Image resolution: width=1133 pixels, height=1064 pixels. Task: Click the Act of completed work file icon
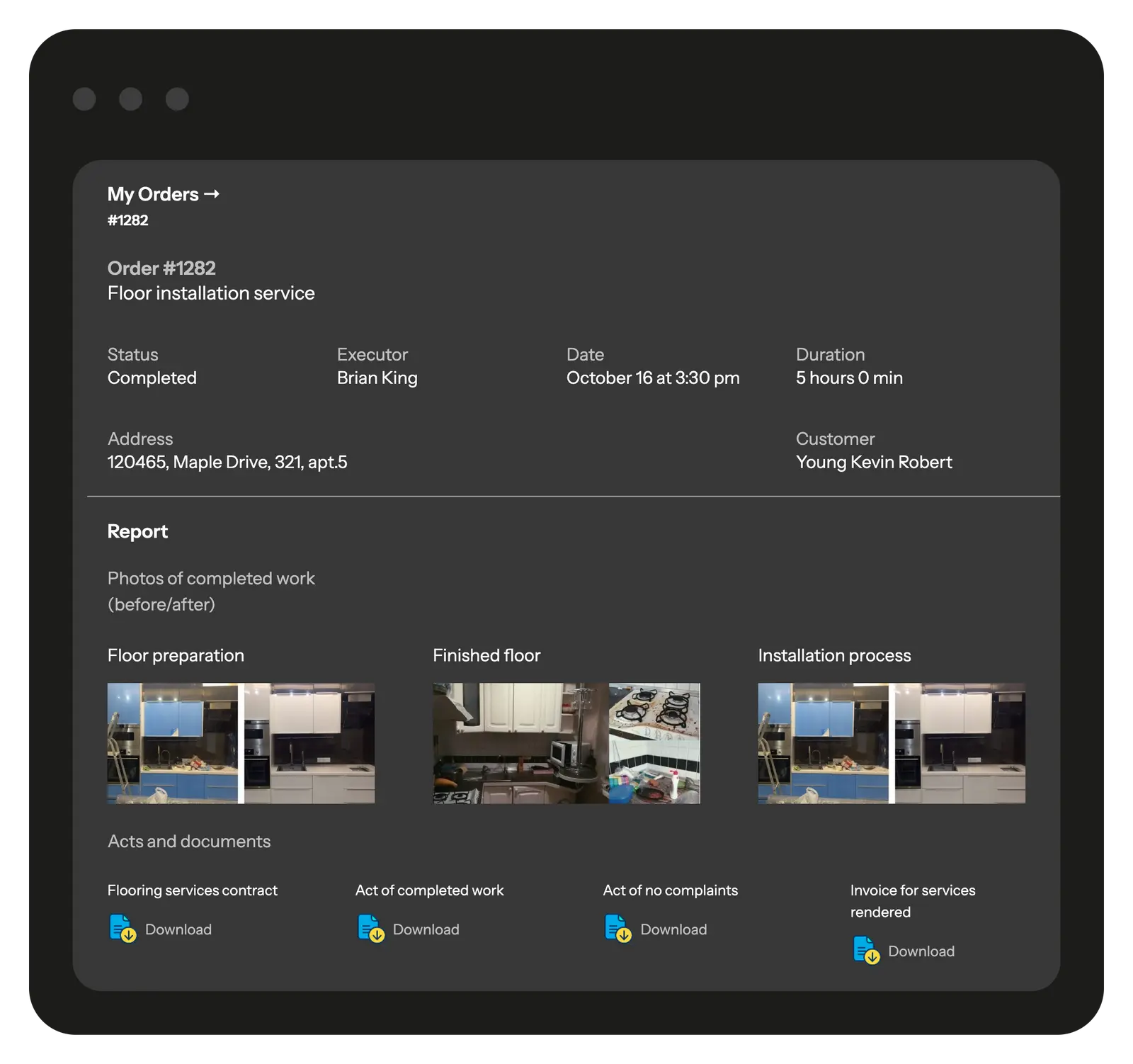[370, 929]
